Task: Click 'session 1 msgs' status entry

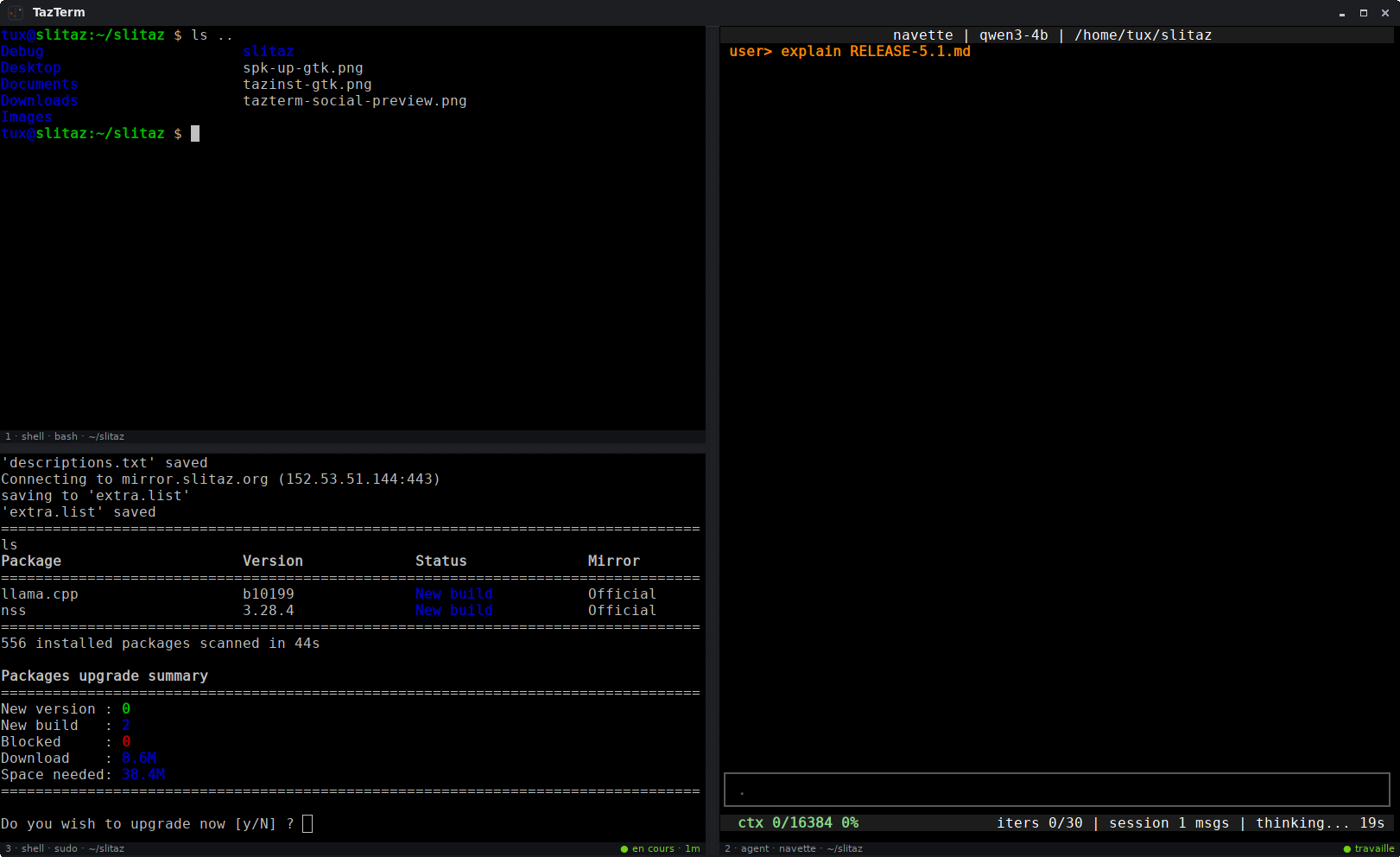Action: [1169, 823]
